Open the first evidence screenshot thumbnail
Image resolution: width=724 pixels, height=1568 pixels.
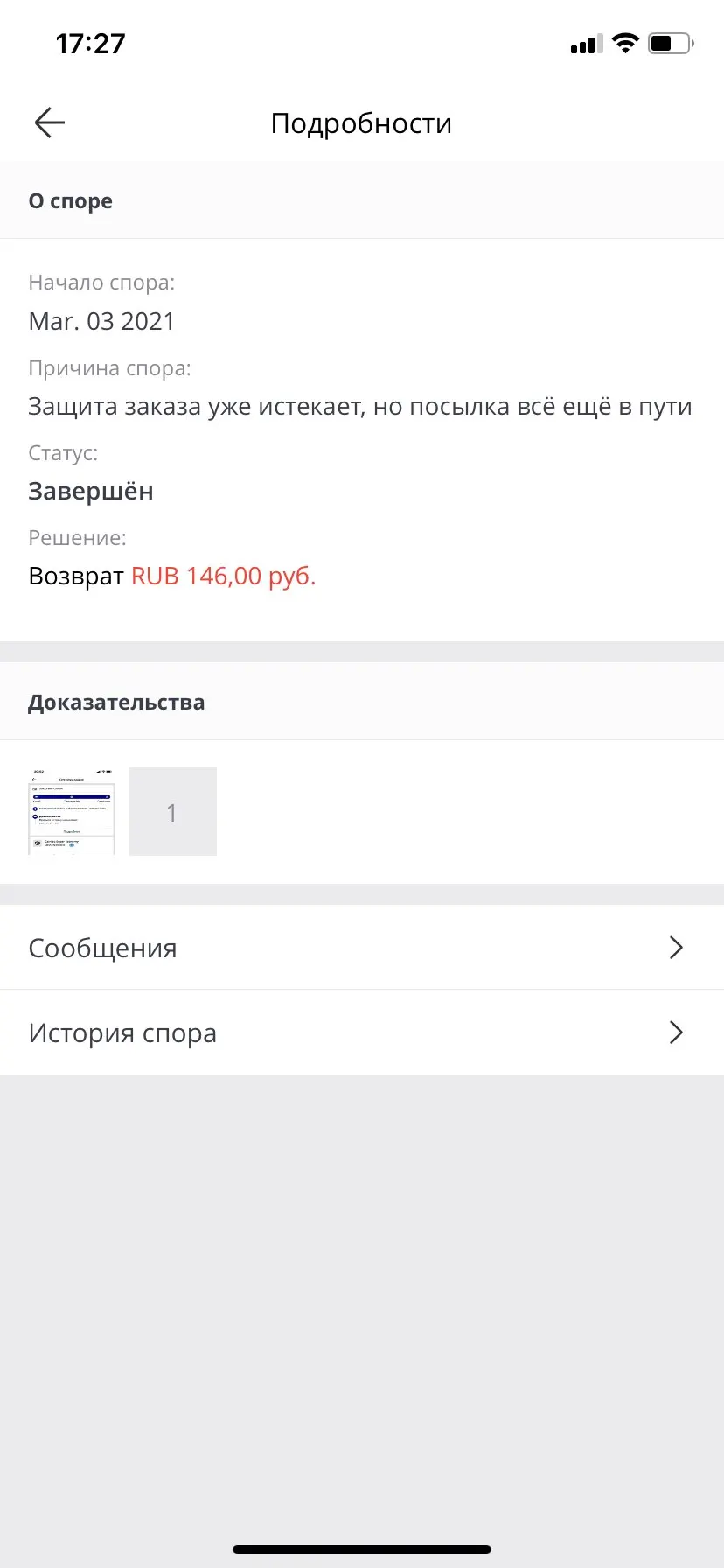(72, 811)
